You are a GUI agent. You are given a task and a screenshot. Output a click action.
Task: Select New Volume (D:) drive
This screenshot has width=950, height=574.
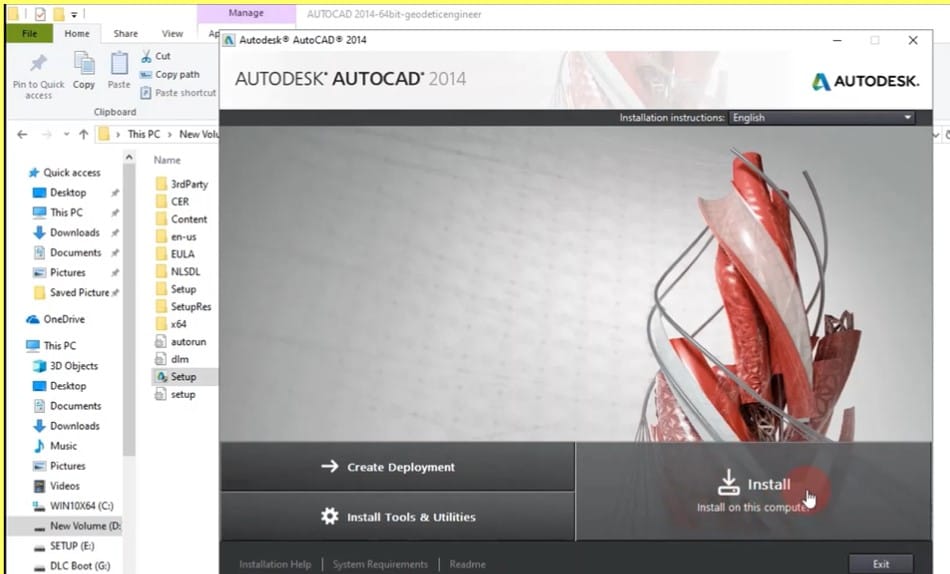(x=85, y=526)
